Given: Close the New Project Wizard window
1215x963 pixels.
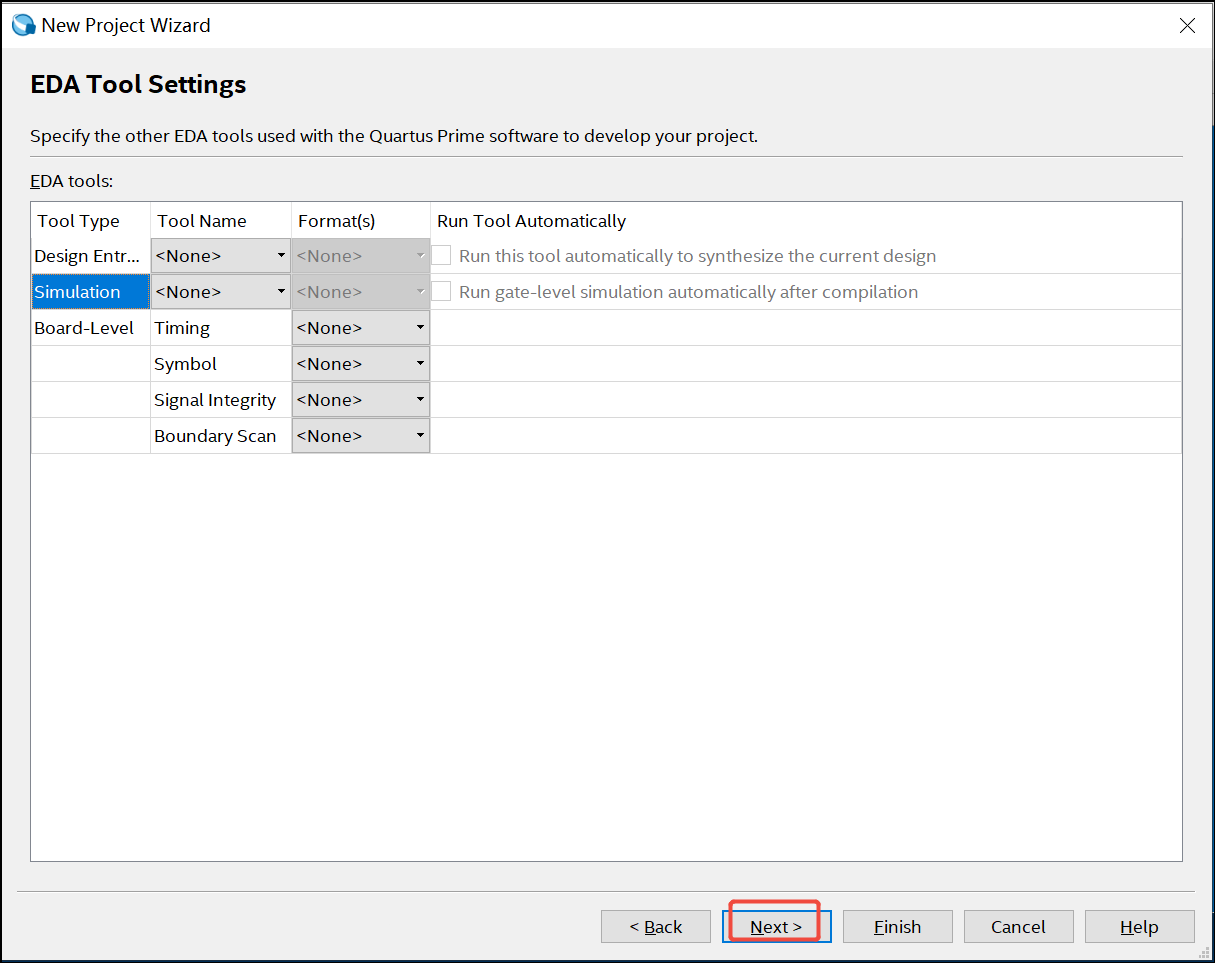Looking at the screenshot, I should tap(1187, 26).
